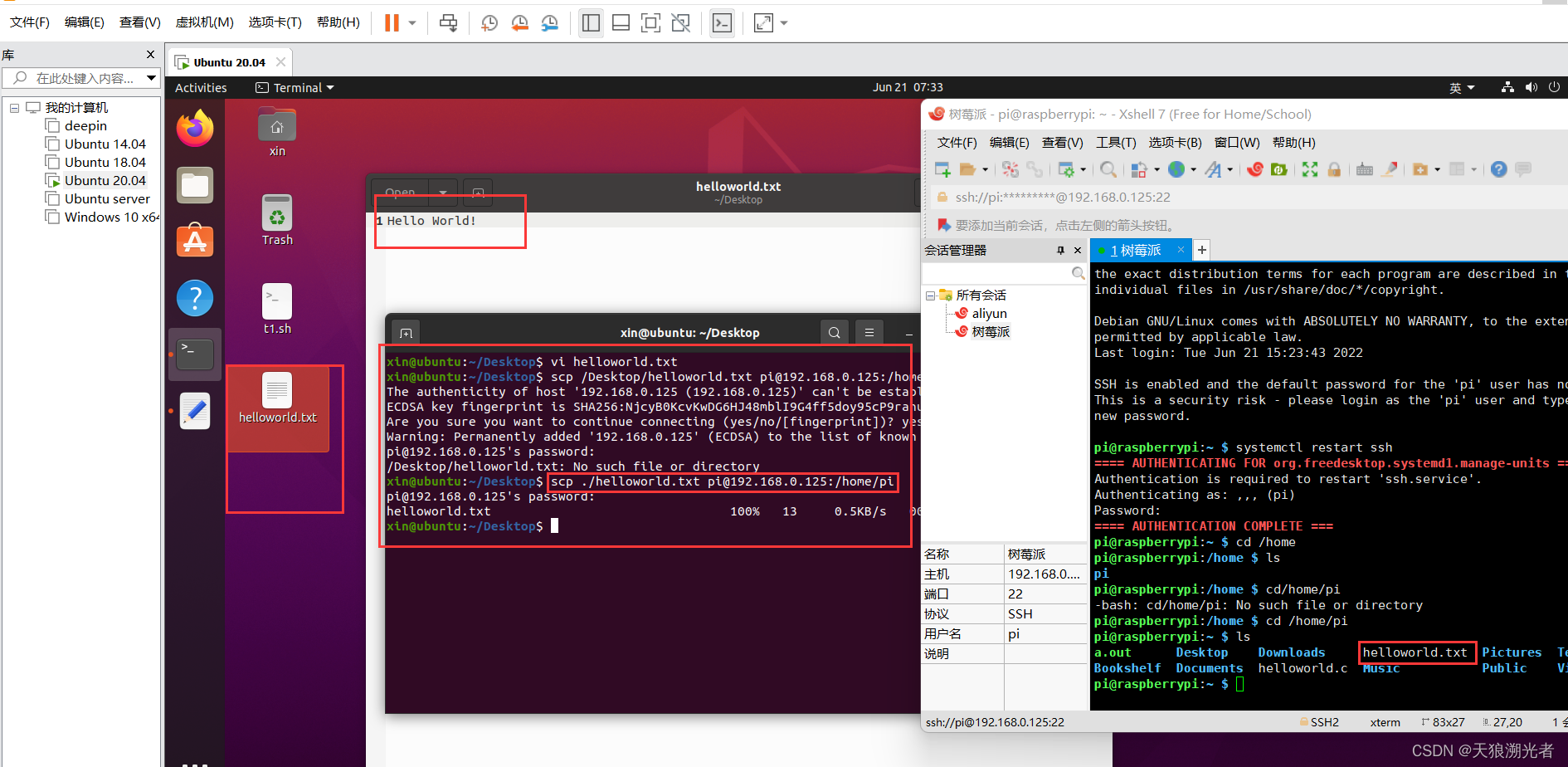Toggle VMware Unity mode
This screenshot has width=1568, height=767.
[x=681, y=22]
